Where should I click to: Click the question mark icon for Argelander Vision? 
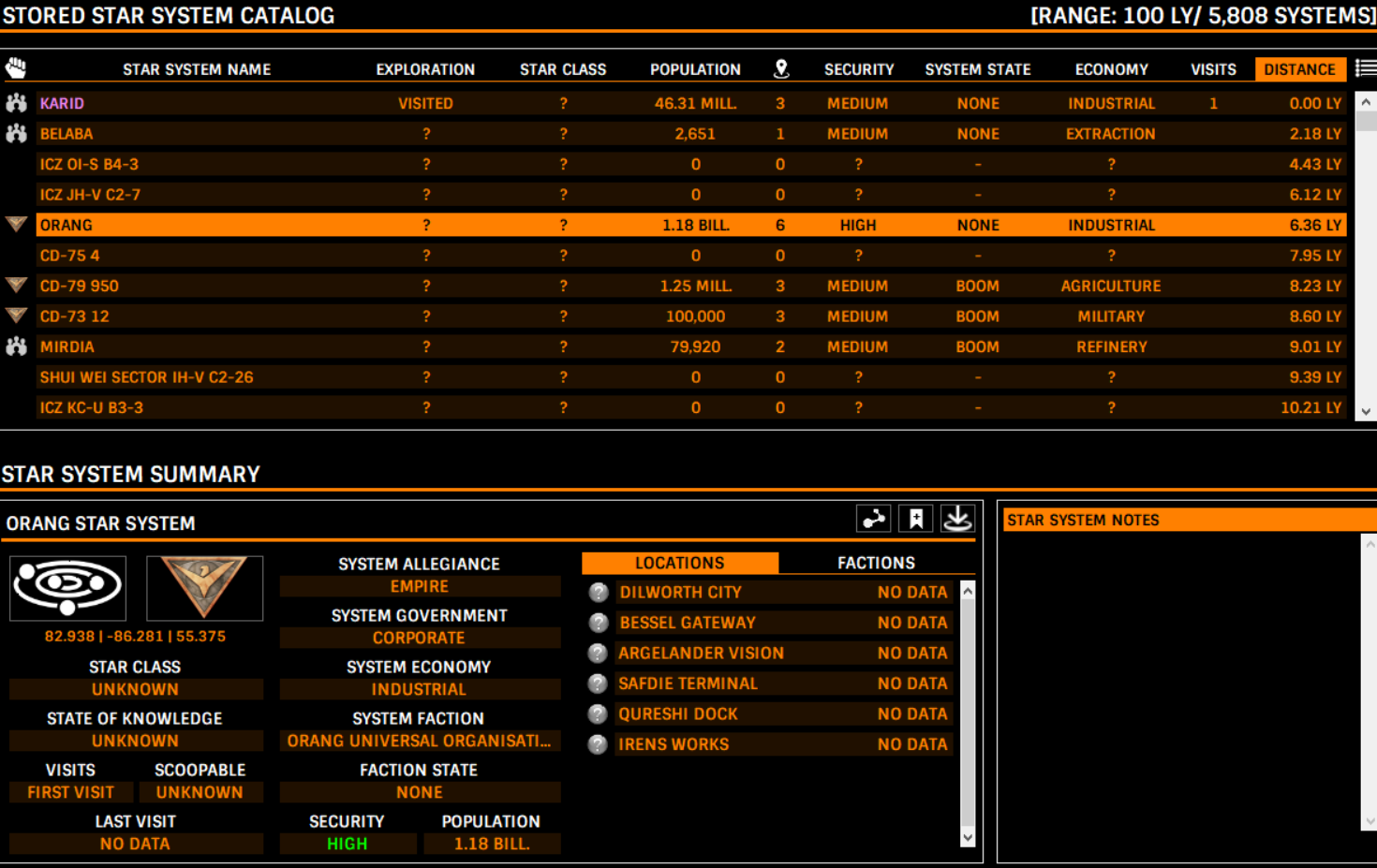coord(598,654)
